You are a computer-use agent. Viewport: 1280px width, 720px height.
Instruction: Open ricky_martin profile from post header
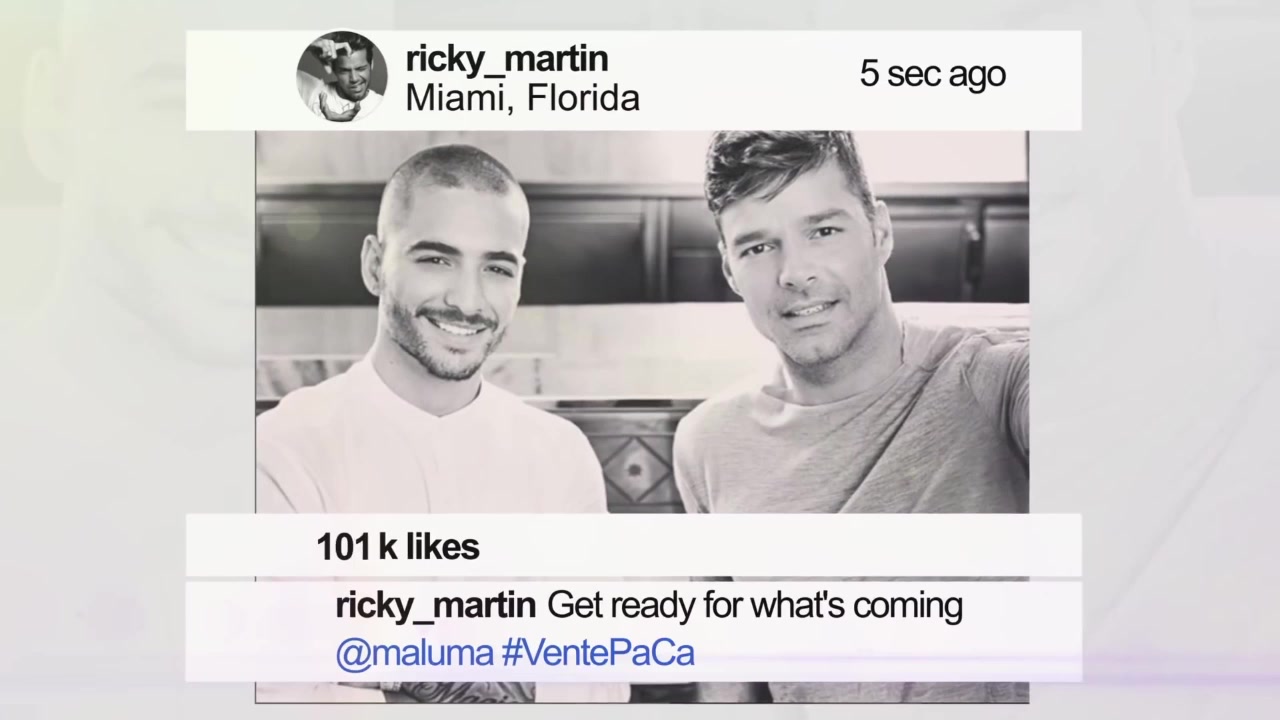(507, 59)
